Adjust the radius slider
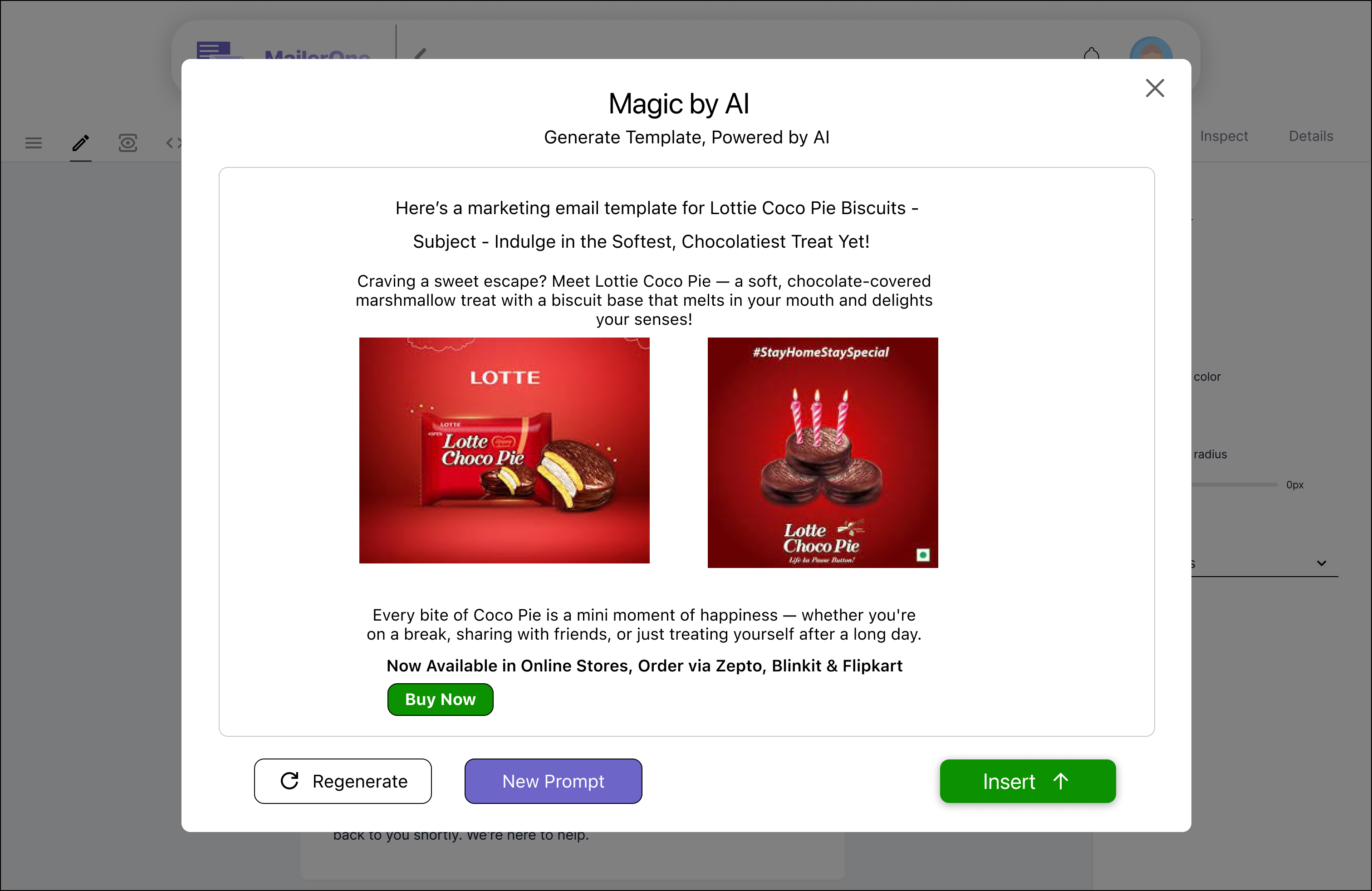 pyautogui.click(x=1234, y=485)
